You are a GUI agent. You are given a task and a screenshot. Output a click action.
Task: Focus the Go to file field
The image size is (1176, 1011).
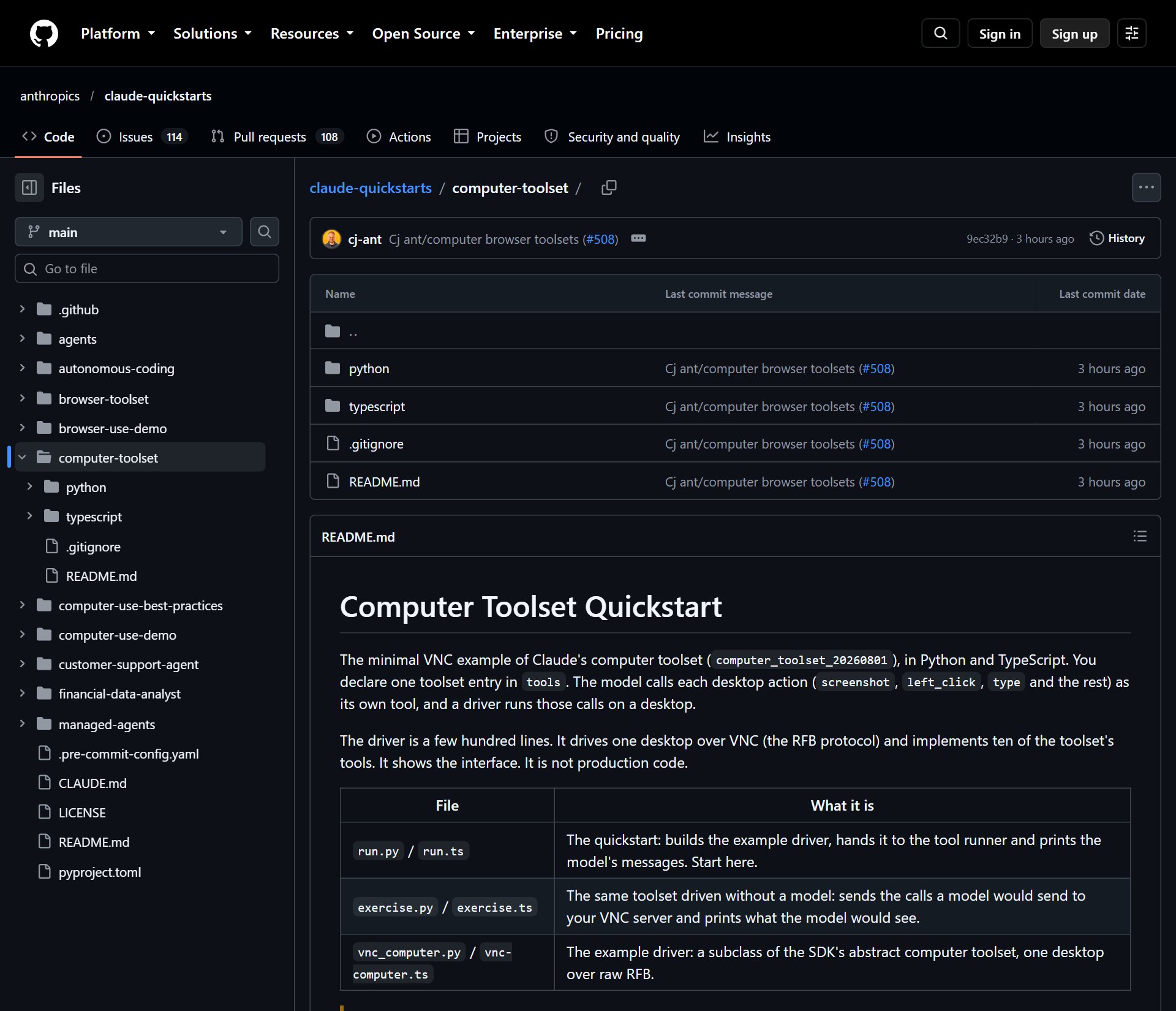(x=147, y=268)
